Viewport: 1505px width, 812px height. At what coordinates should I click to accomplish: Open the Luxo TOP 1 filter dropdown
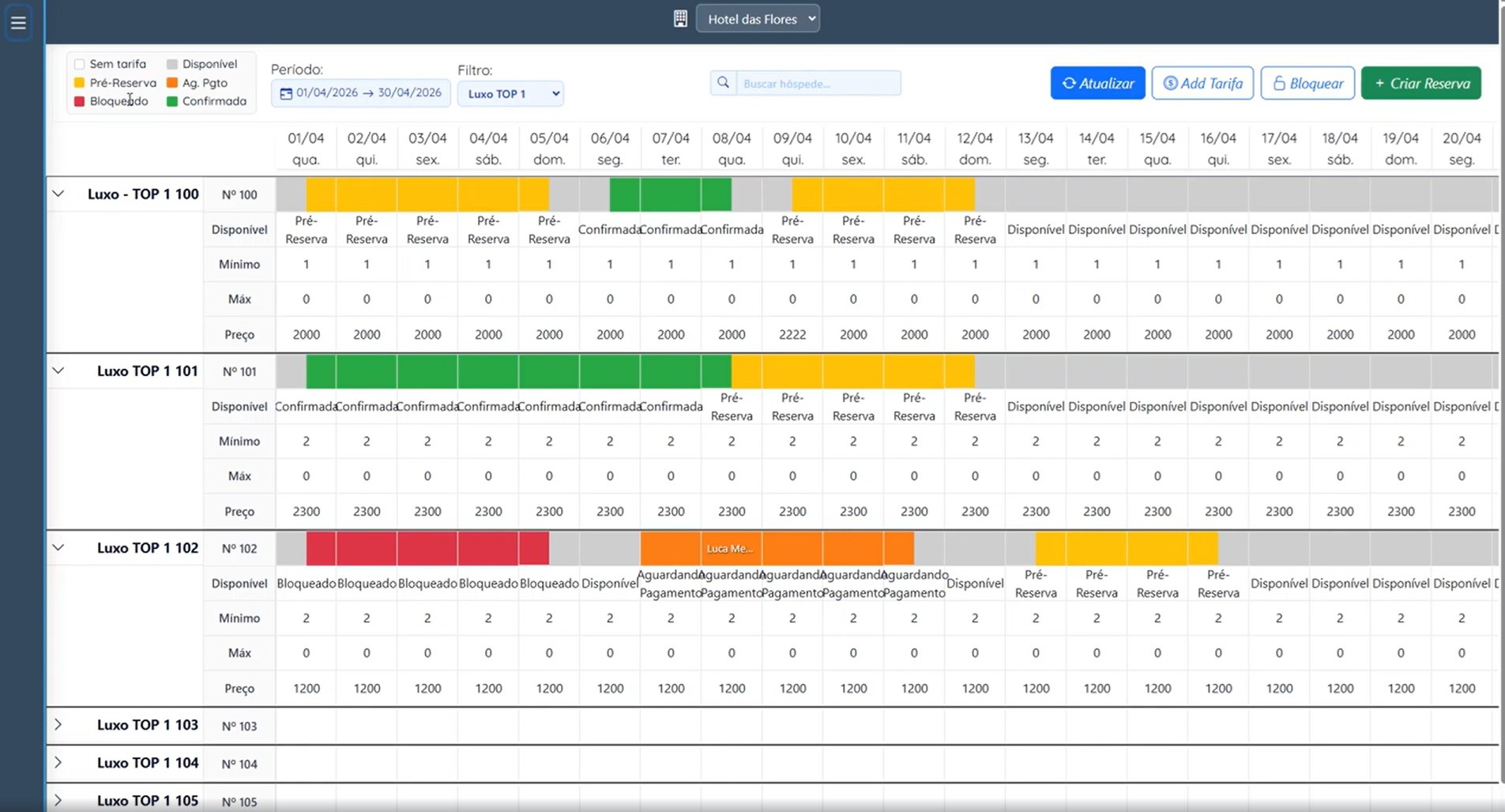tap(510, 93)
